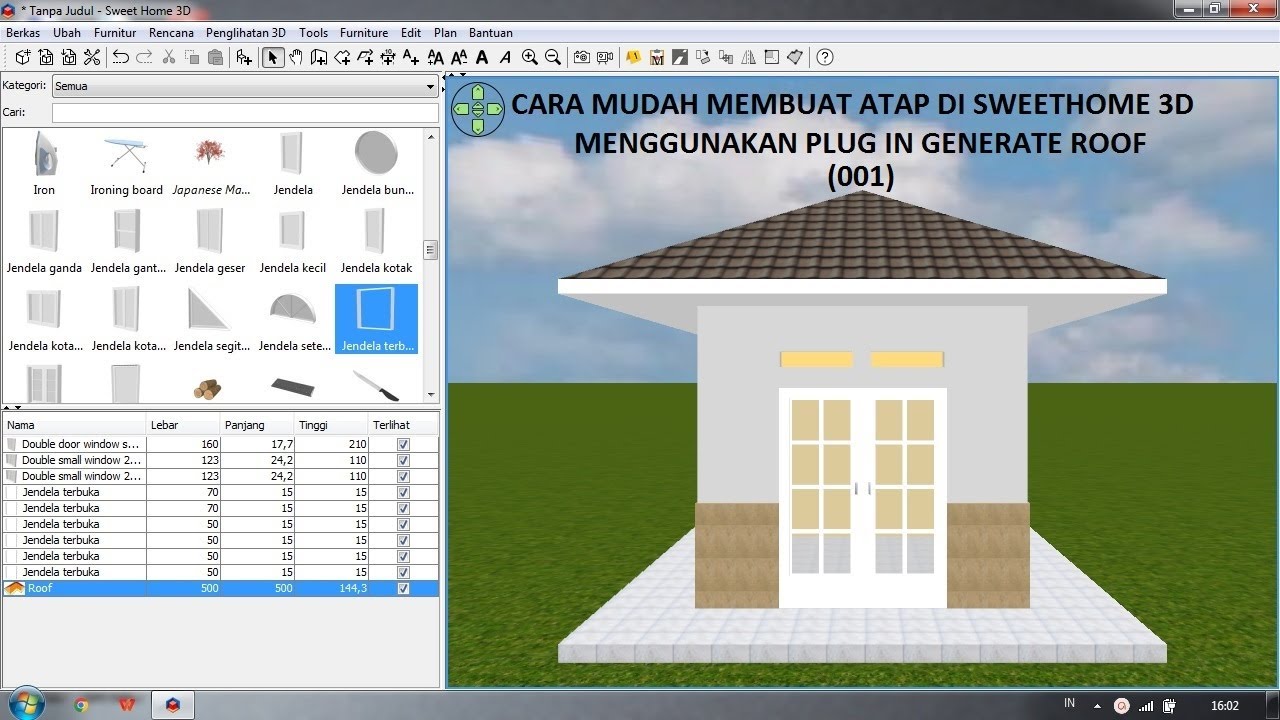
Task: Click the catalog scrollbar down arrow
Action: click(x=431, y=395)
